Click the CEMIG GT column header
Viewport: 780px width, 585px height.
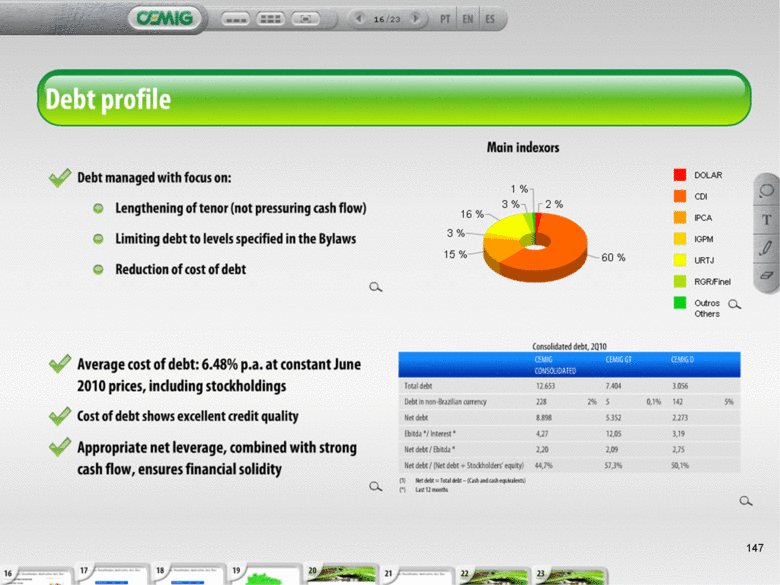[x=618, y=360]
